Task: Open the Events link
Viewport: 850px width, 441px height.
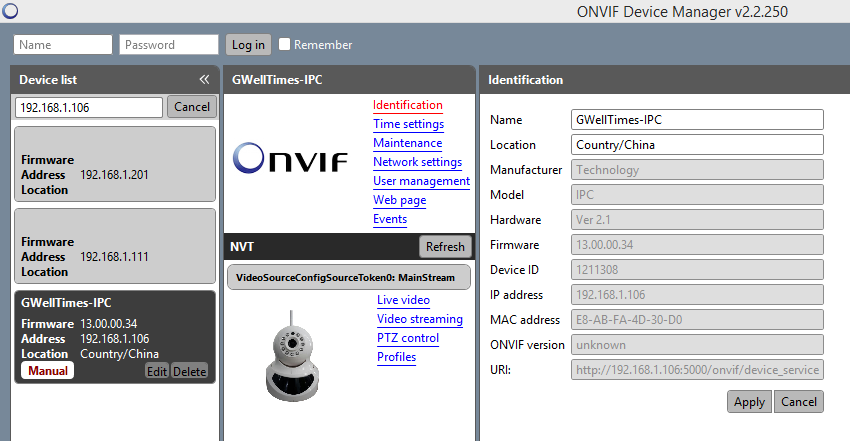Action: pyautogui.click(x=390, y=219)
